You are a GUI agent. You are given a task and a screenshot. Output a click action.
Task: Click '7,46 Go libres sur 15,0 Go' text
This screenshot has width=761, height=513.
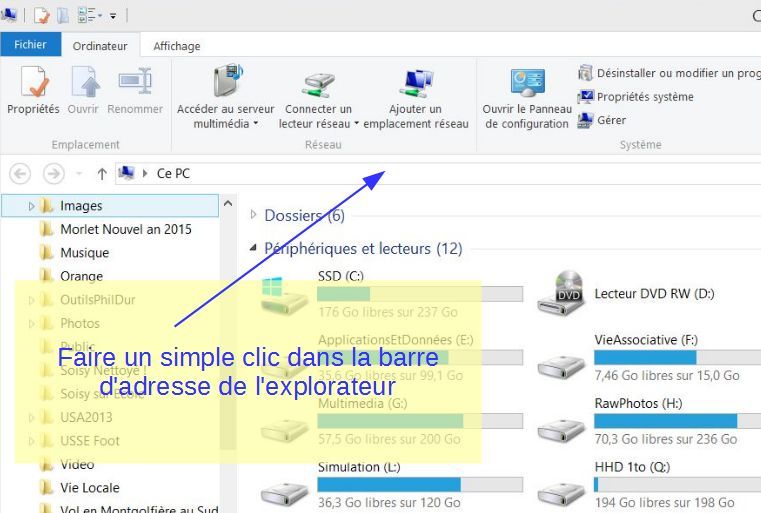pos(667,375)
